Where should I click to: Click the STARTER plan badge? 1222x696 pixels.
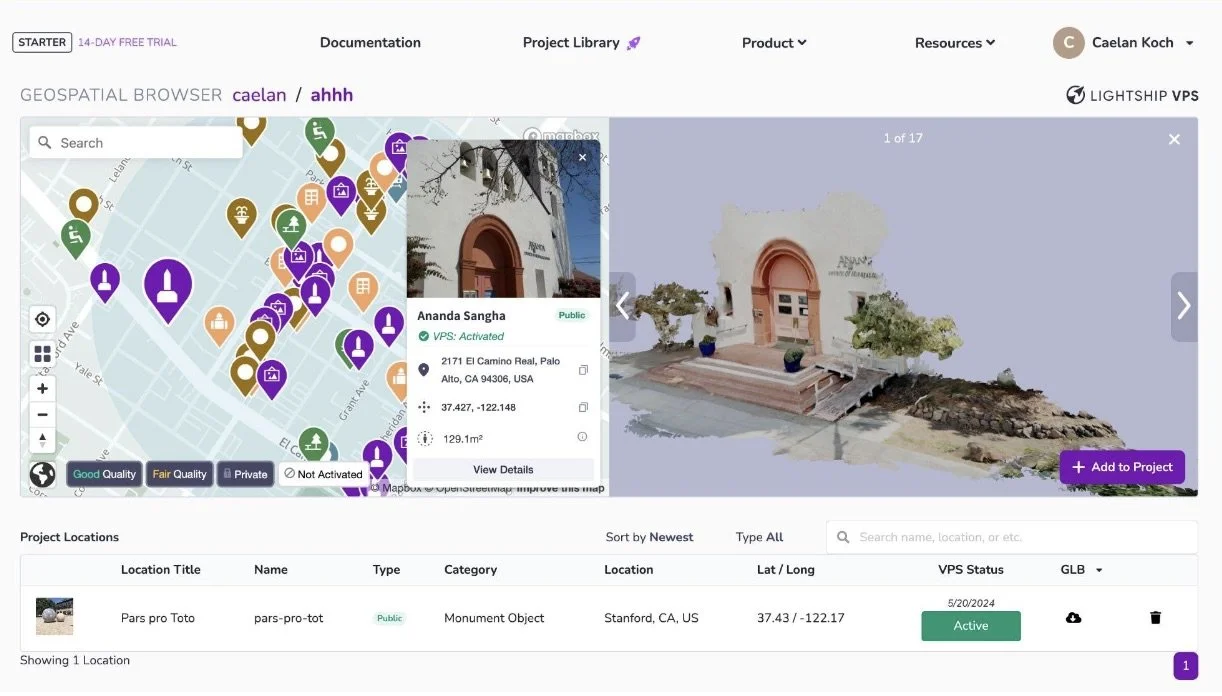(42, 43)
